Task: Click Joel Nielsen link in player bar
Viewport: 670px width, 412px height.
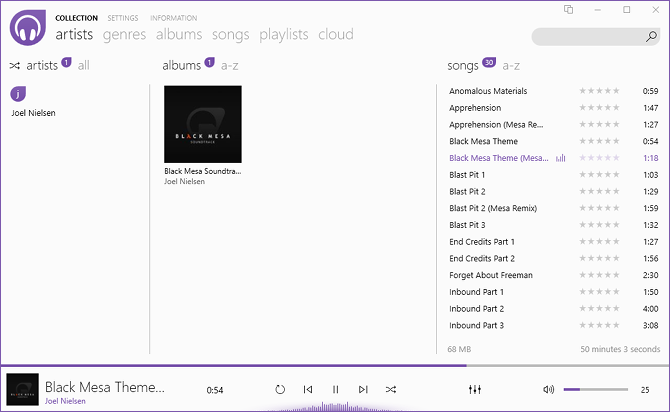Action: [x=65, y=401]
